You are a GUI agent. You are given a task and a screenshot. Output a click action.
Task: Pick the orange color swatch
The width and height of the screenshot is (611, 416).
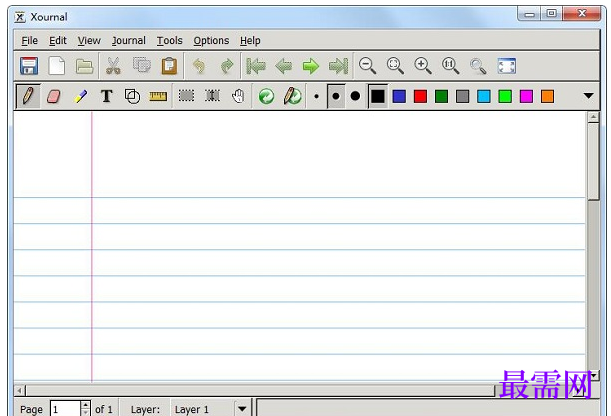click(x=547, y=96)
